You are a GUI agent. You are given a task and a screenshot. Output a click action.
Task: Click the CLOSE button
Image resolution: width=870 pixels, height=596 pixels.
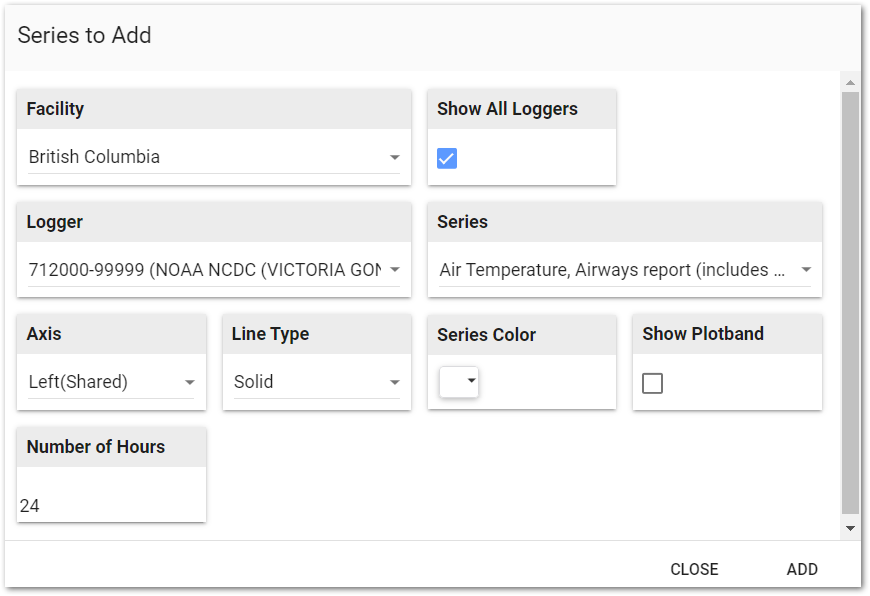(694, 569)
